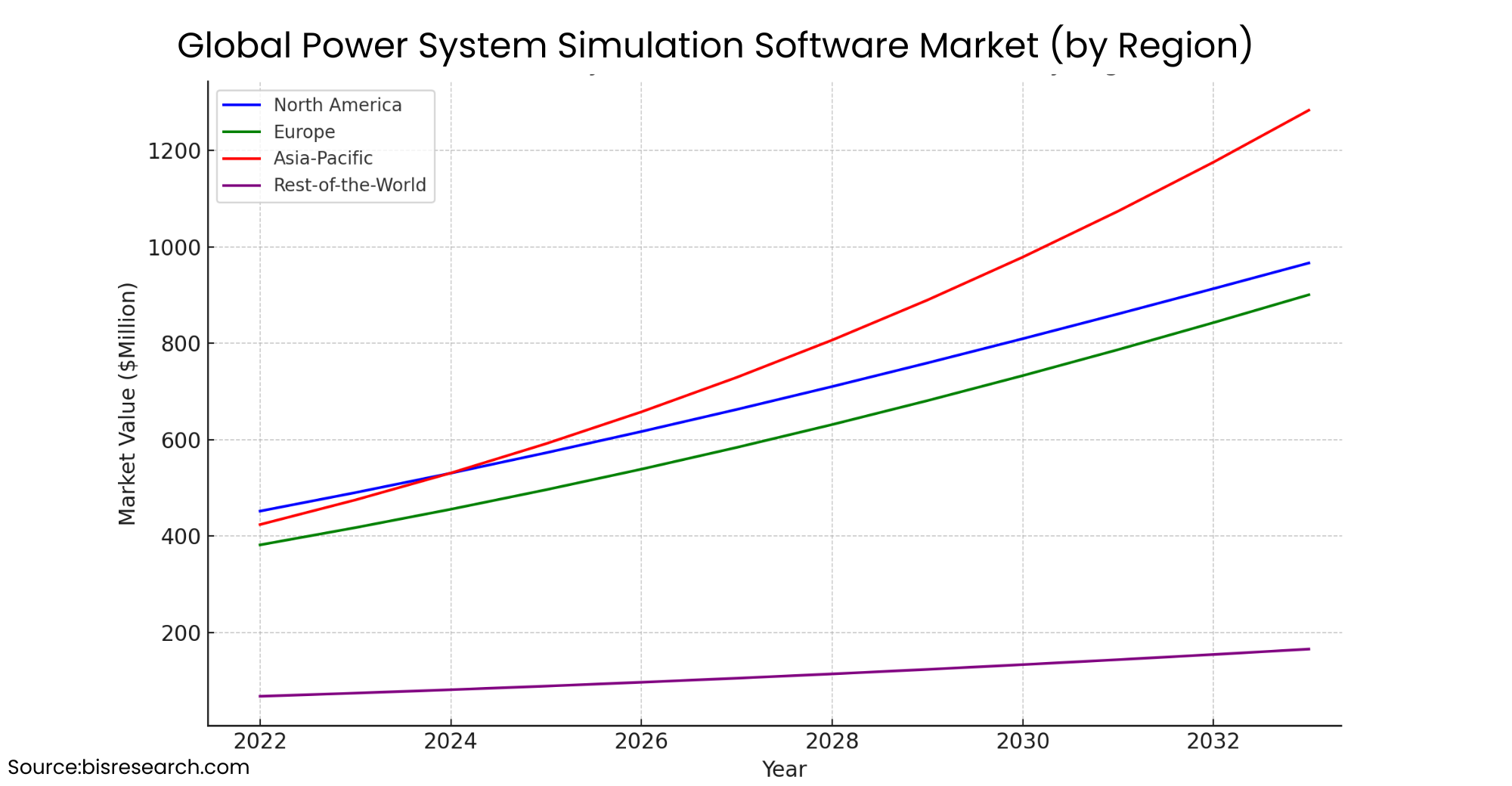Screen dimensions: 1512x786
Task: Select the Europe legend label
Action: [304, 132]
